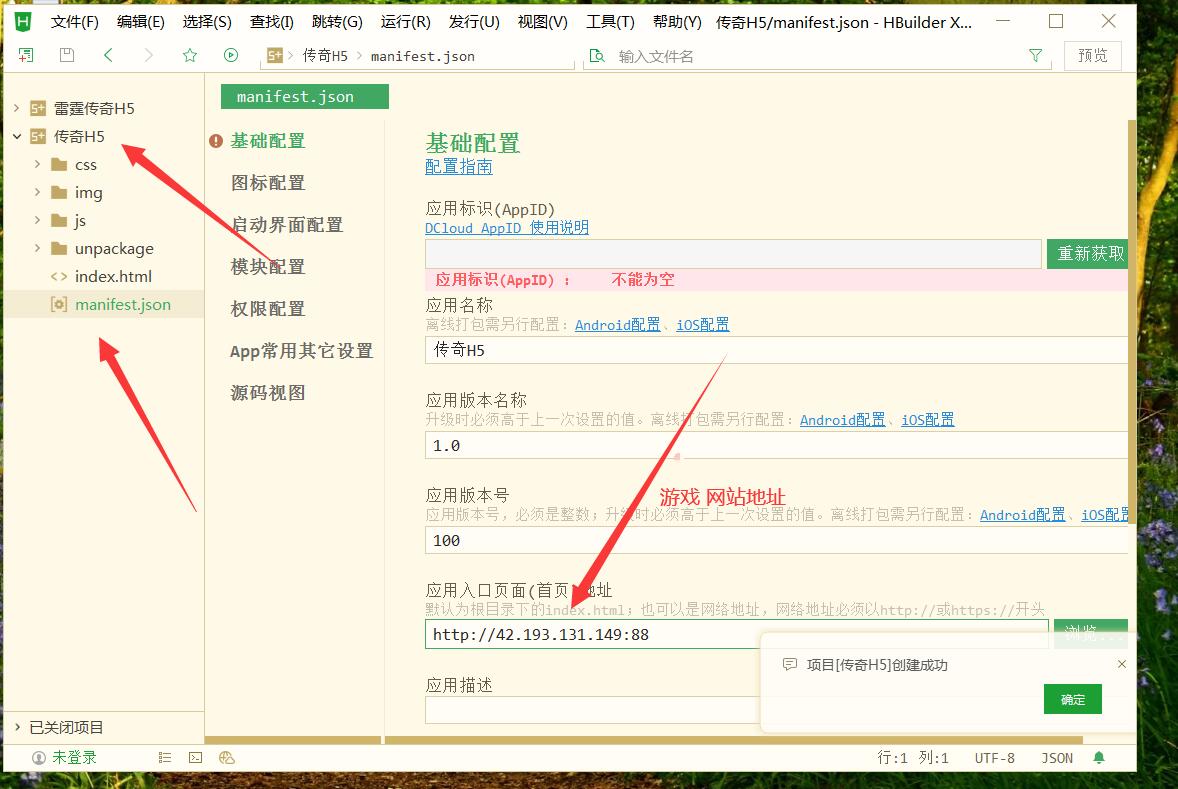Click the filter funnel icon
This screenshot has width=1178, height=789.
coord(1035,56)
